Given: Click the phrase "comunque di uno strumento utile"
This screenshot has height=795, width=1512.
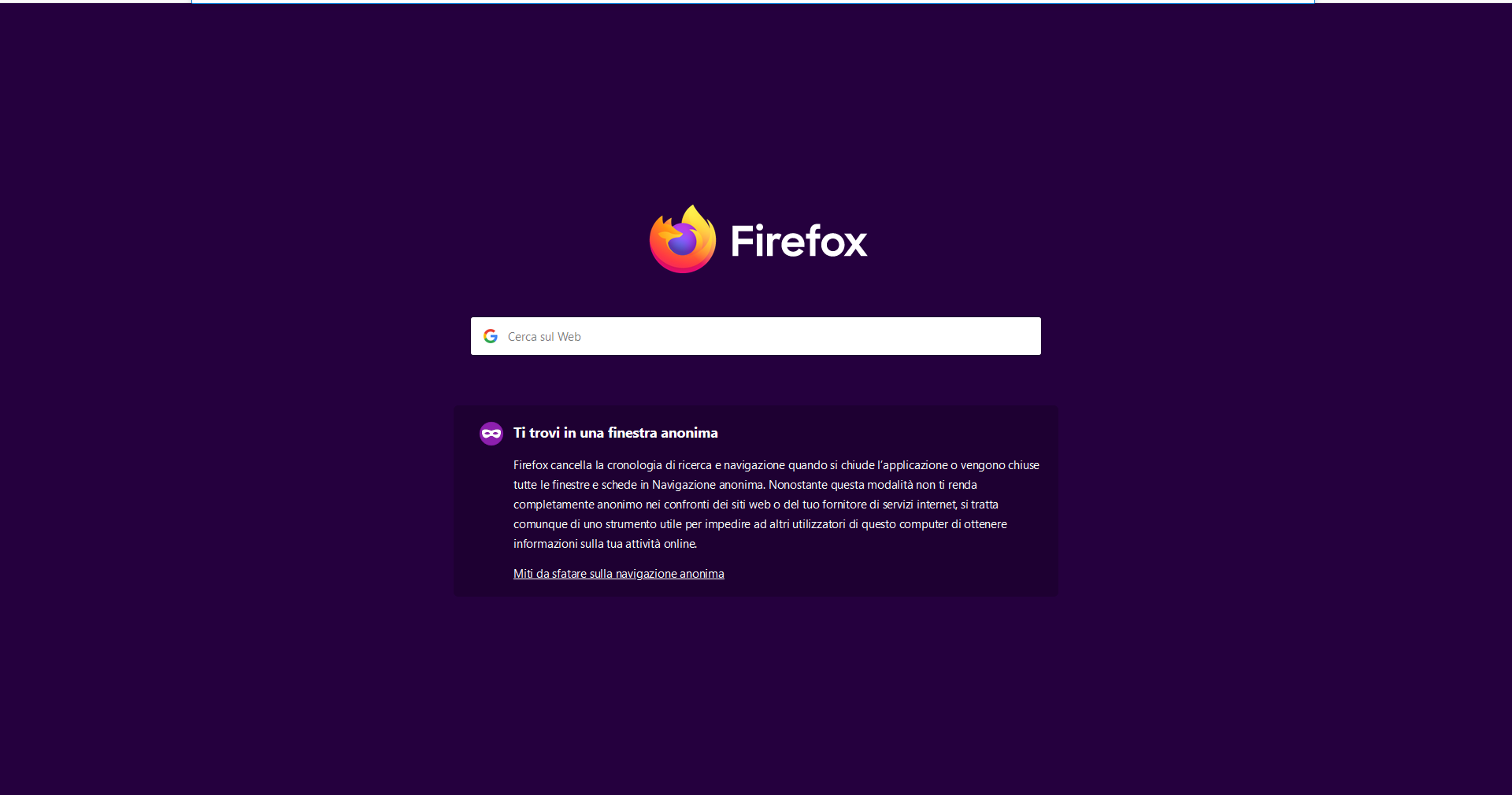Looking at the screenshot, I should 598,524.
